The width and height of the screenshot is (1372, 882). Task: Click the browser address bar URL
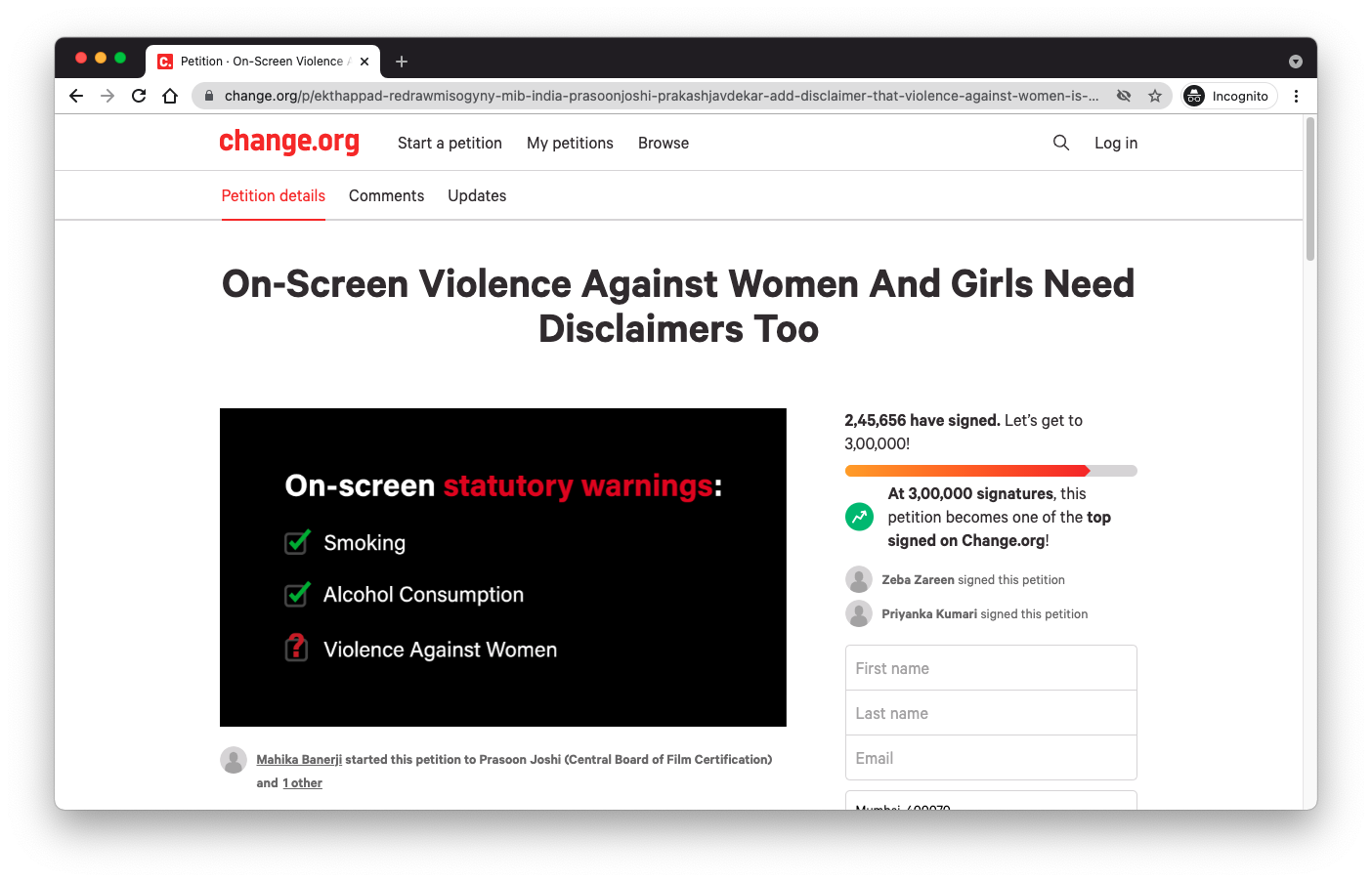point(661,96)
